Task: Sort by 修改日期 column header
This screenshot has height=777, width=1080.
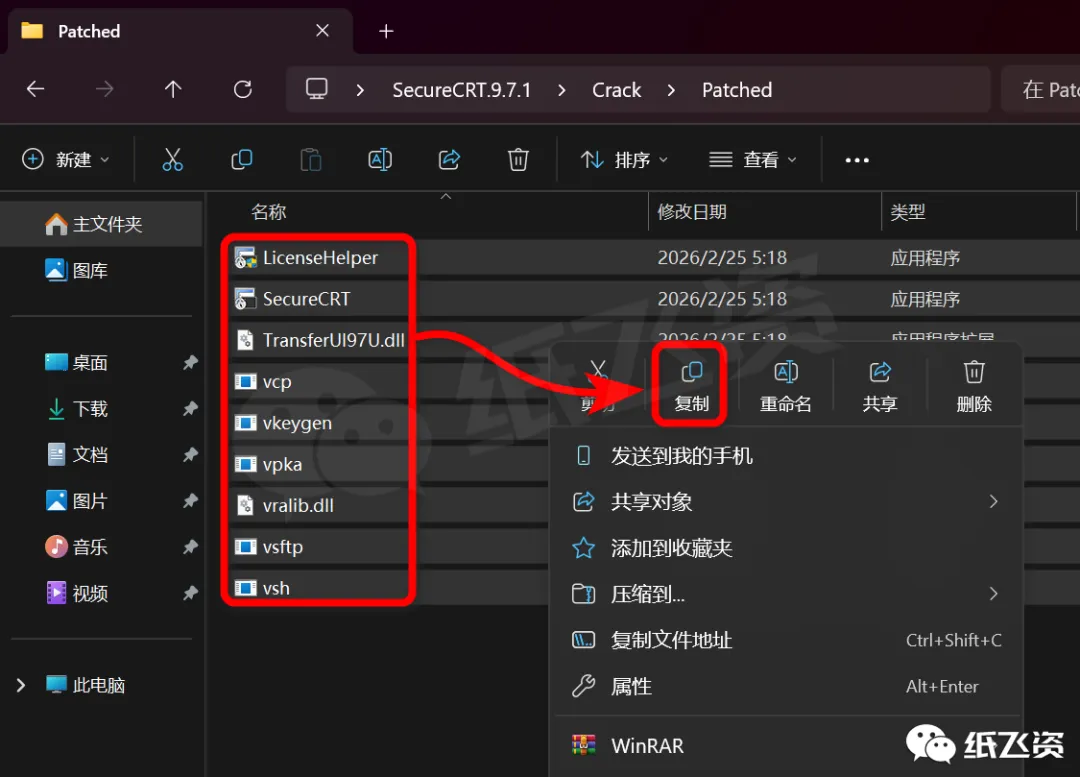Action: click(x=692, y=211)
